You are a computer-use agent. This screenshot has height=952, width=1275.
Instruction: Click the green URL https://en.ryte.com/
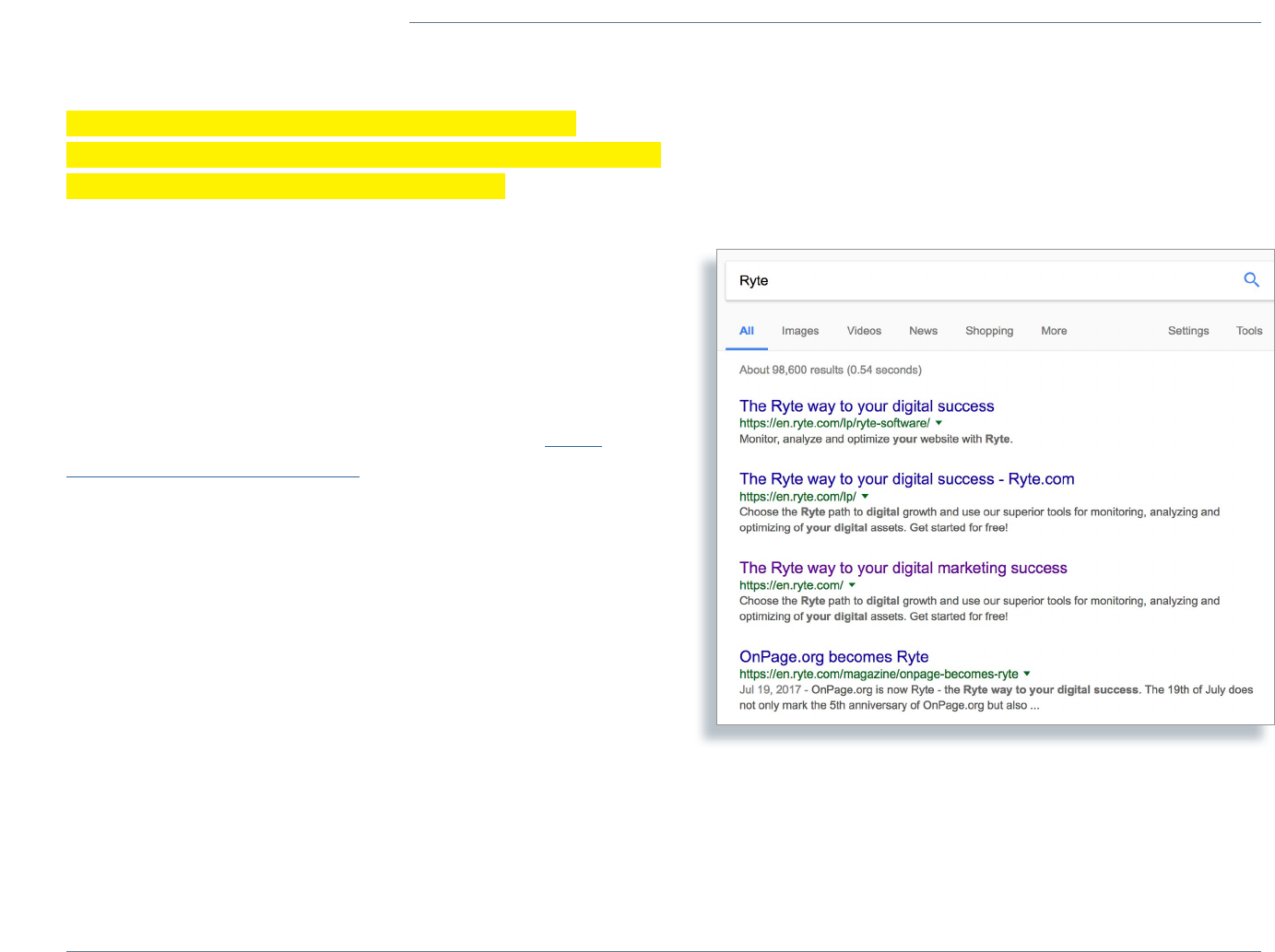[791, 585]
